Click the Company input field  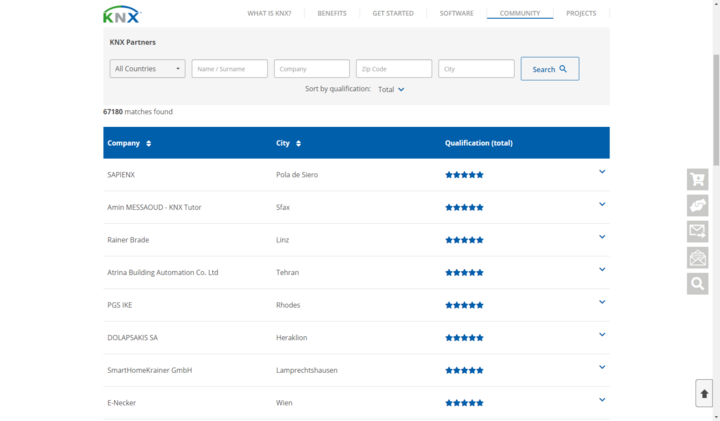[312, 68]
